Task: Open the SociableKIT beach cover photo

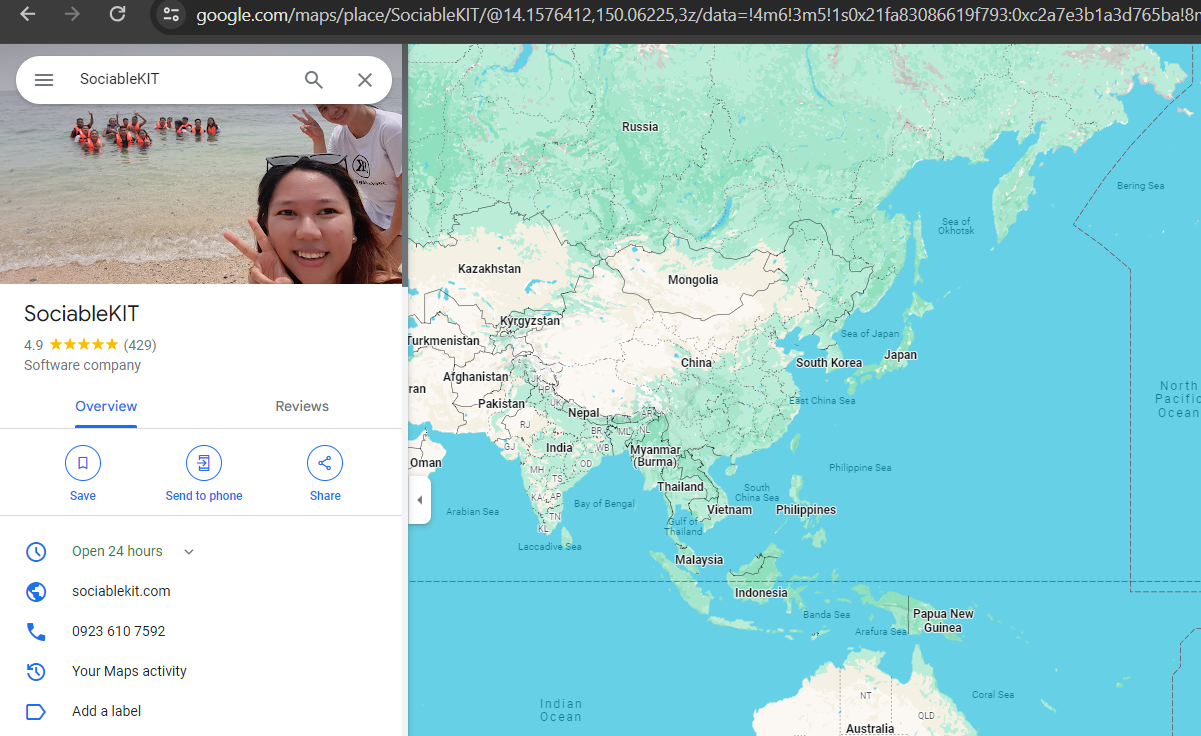Action: 201,194
